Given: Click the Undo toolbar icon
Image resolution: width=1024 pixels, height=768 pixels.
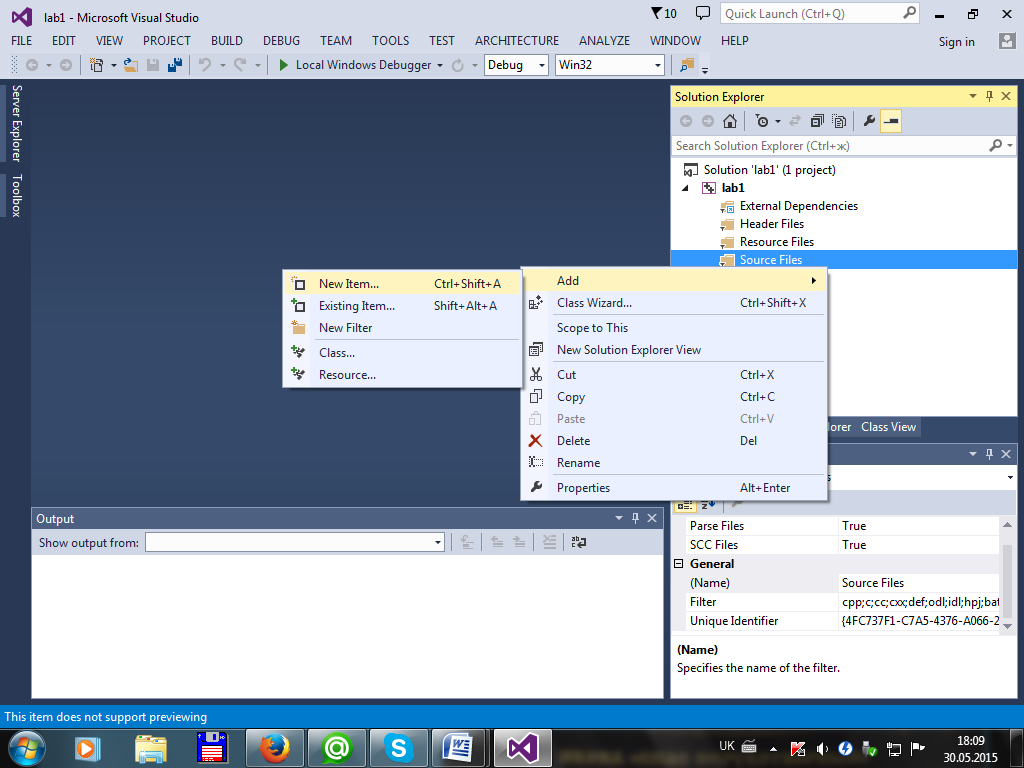Looking at the screenshot, I should click(205, 65).
